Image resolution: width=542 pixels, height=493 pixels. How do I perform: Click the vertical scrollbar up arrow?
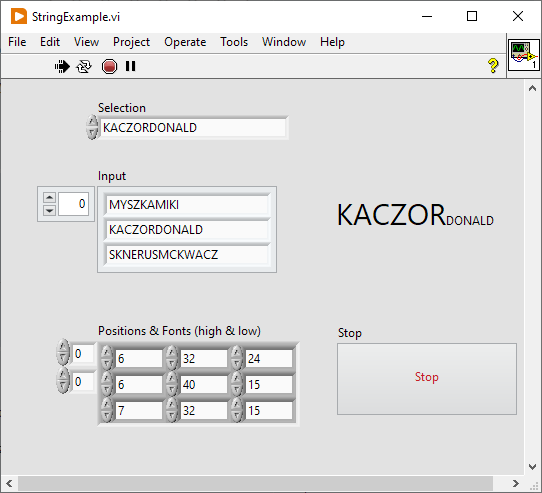click(x=532, y=89)
